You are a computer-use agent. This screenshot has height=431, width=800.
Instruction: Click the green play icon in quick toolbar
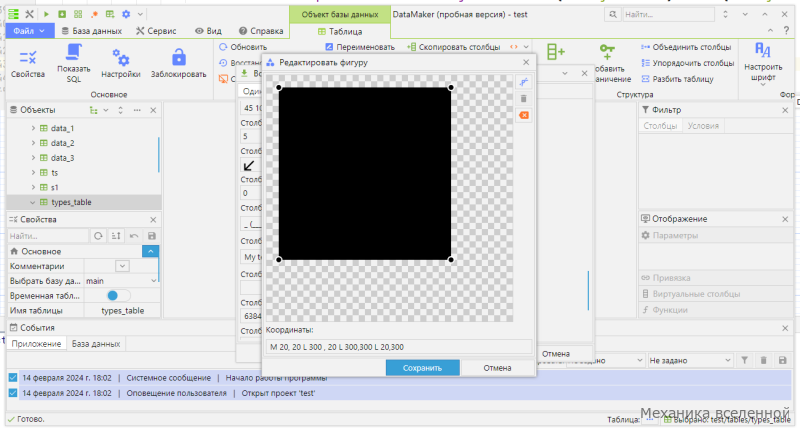pyautogui.click(x=46, y=14)
